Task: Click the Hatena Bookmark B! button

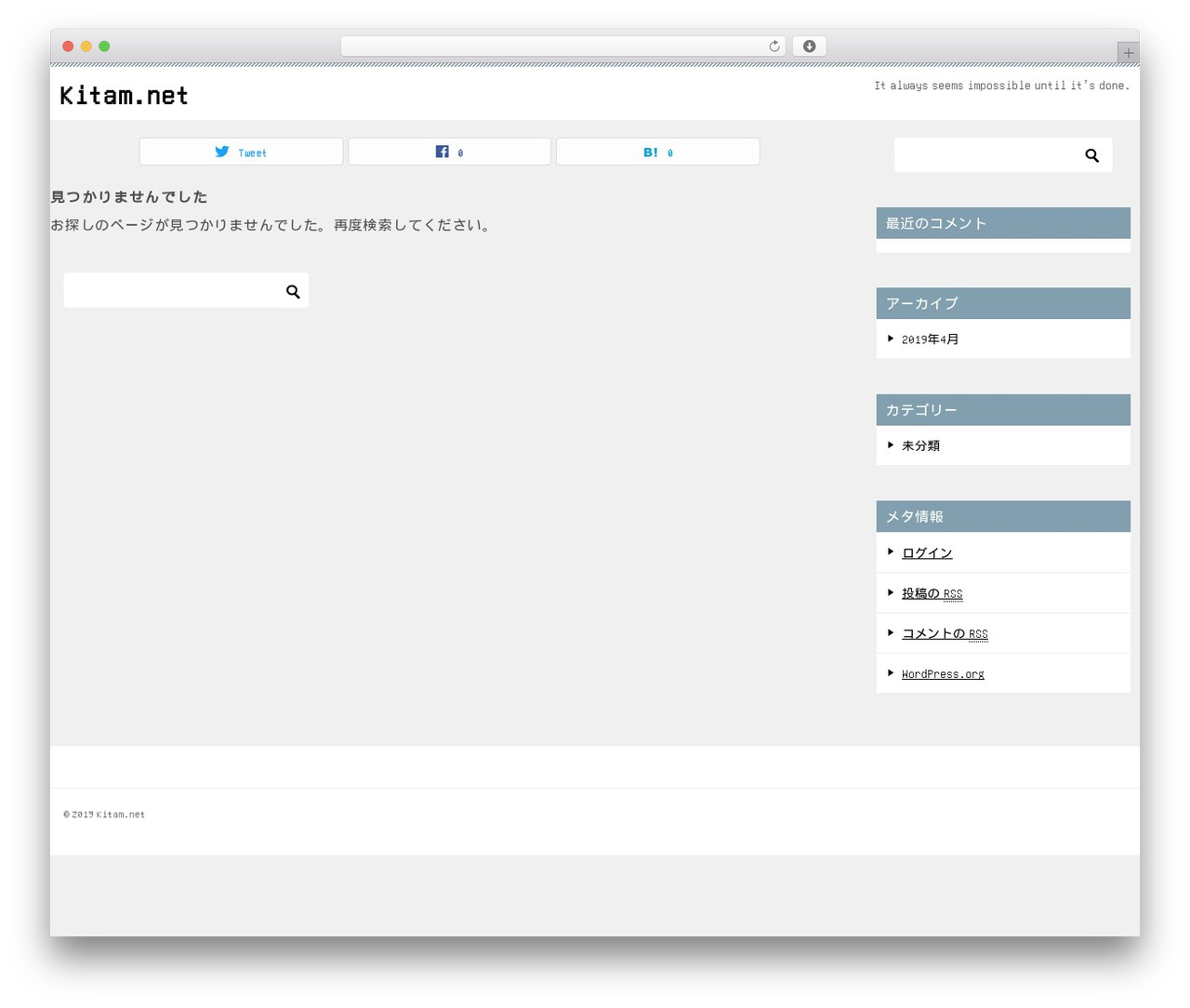Action: (657, 152)
